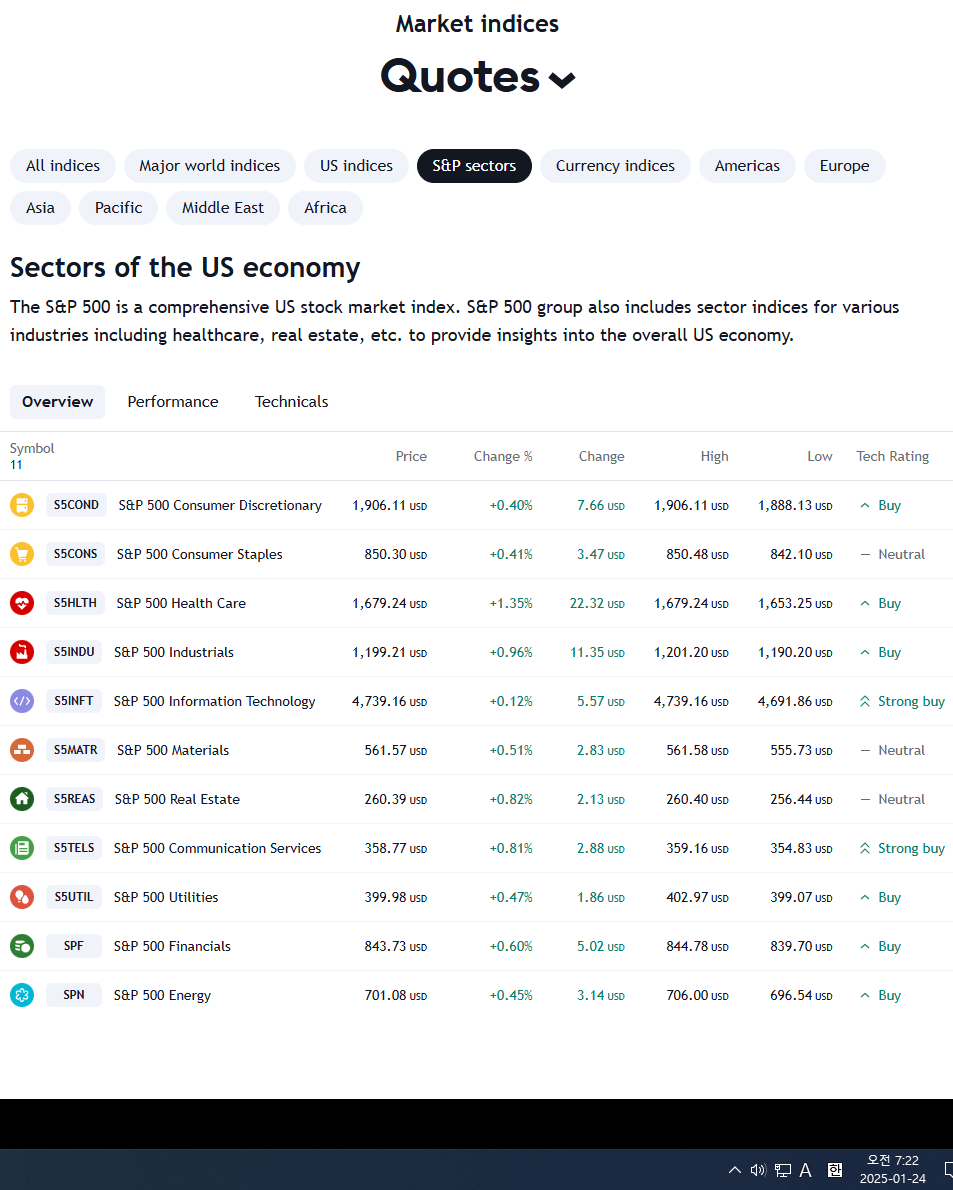Switch to the Performance tab
The image size is (953, 1190).
tap(173, 401)
